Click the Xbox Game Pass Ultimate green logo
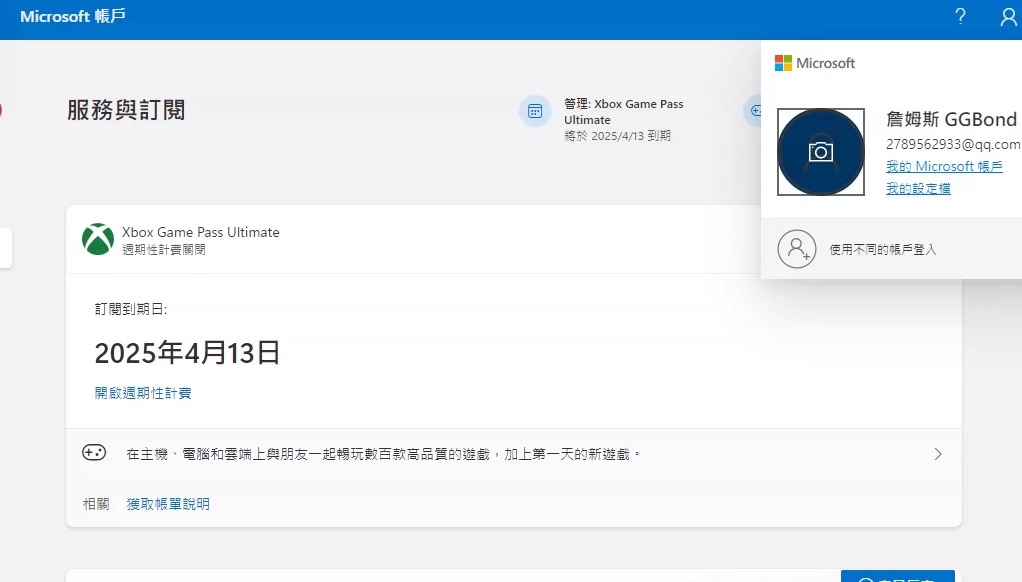Image resolution: width=1022 pixels, height=582 pixels. point(96,240)
